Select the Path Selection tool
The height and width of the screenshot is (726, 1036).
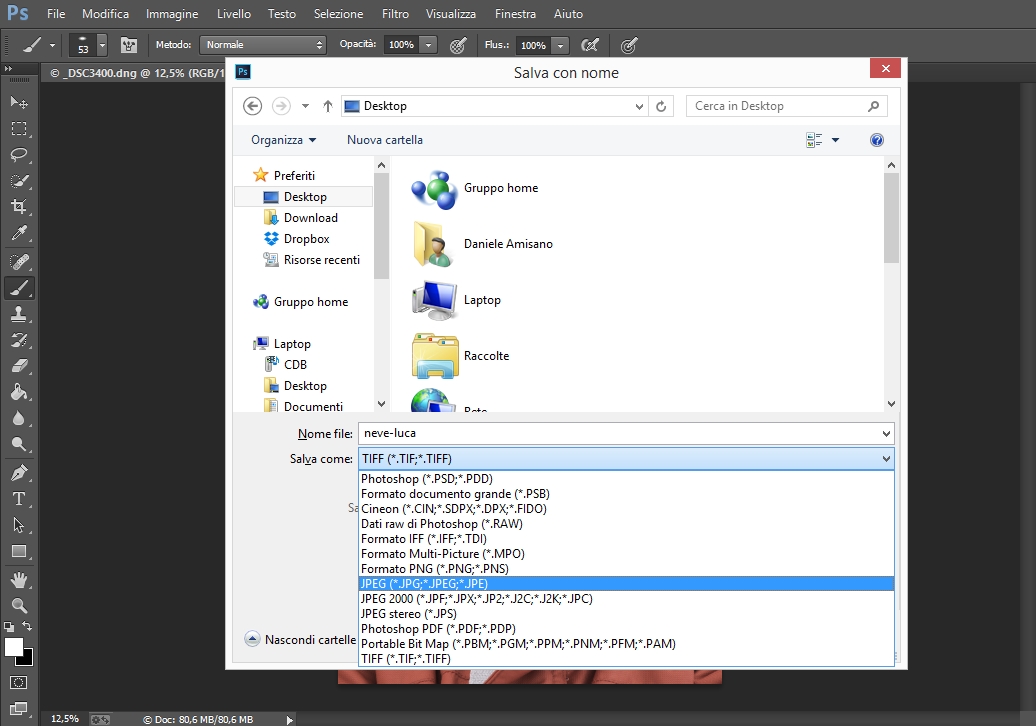18,525
